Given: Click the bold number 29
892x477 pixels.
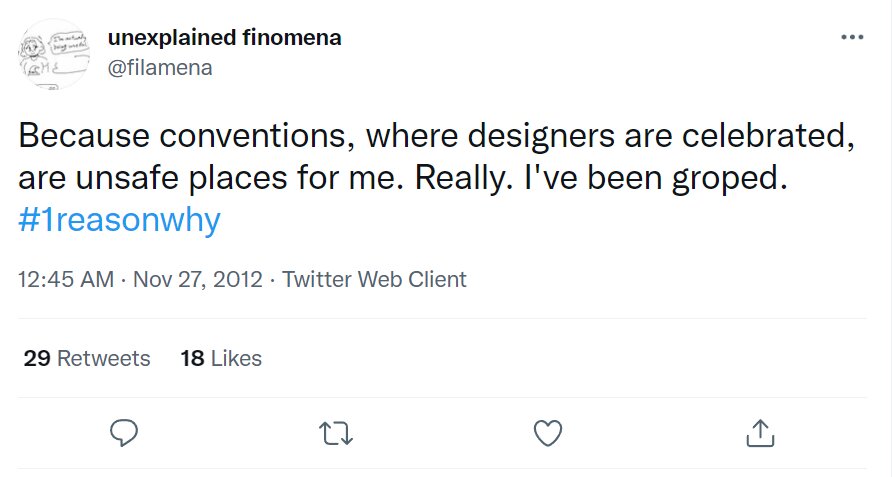Looking at the screenshot, I should (37, 358).
